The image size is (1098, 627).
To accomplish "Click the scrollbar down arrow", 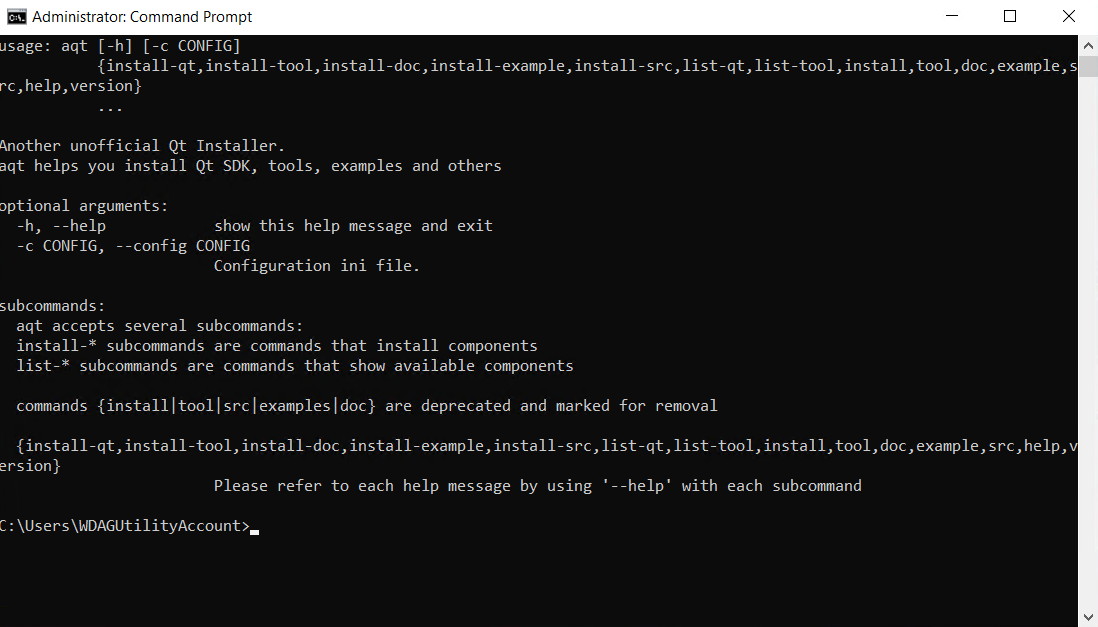I will click(1088, 617).
